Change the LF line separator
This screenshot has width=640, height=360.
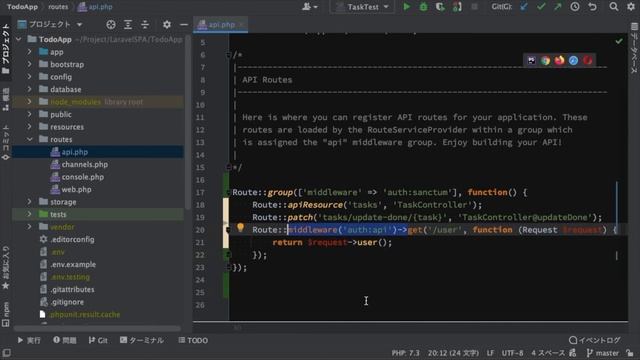point(490,353)
